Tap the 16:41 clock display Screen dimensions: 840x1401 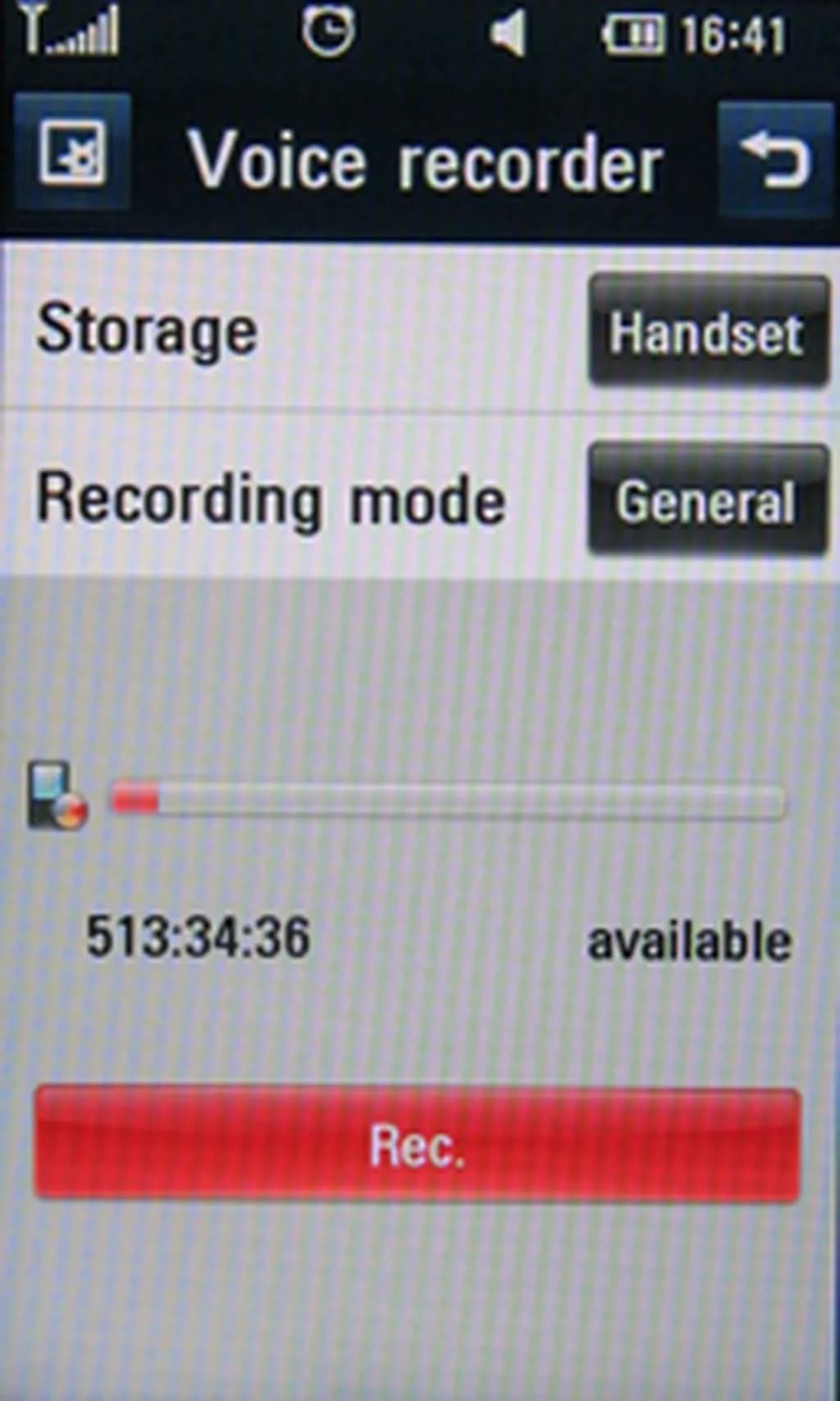click(733, 36)
